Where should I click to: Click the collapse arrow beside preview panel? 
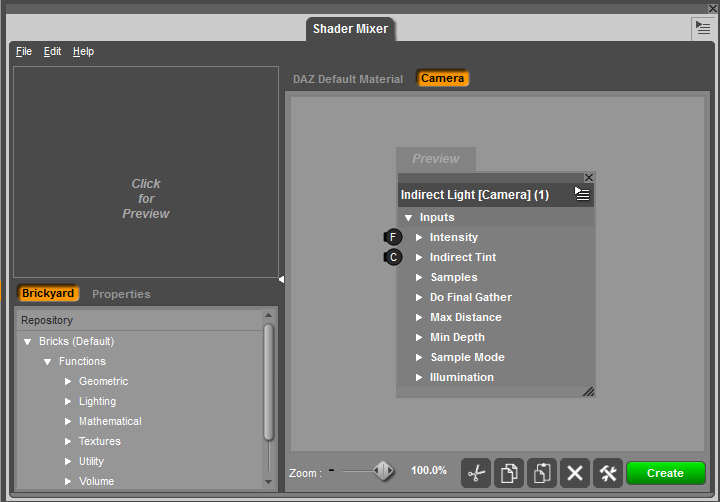[281, 279]
